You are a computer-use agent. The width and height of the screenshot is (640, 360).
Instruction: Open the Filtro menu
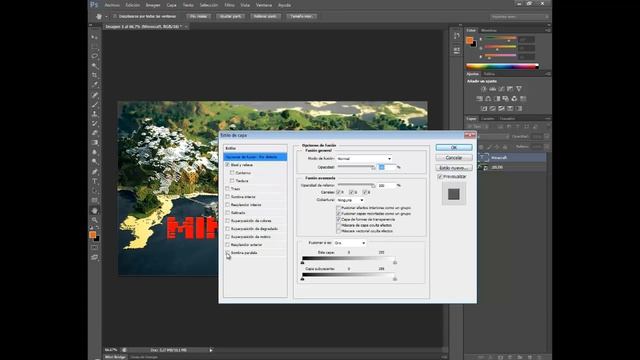(229, 5)
